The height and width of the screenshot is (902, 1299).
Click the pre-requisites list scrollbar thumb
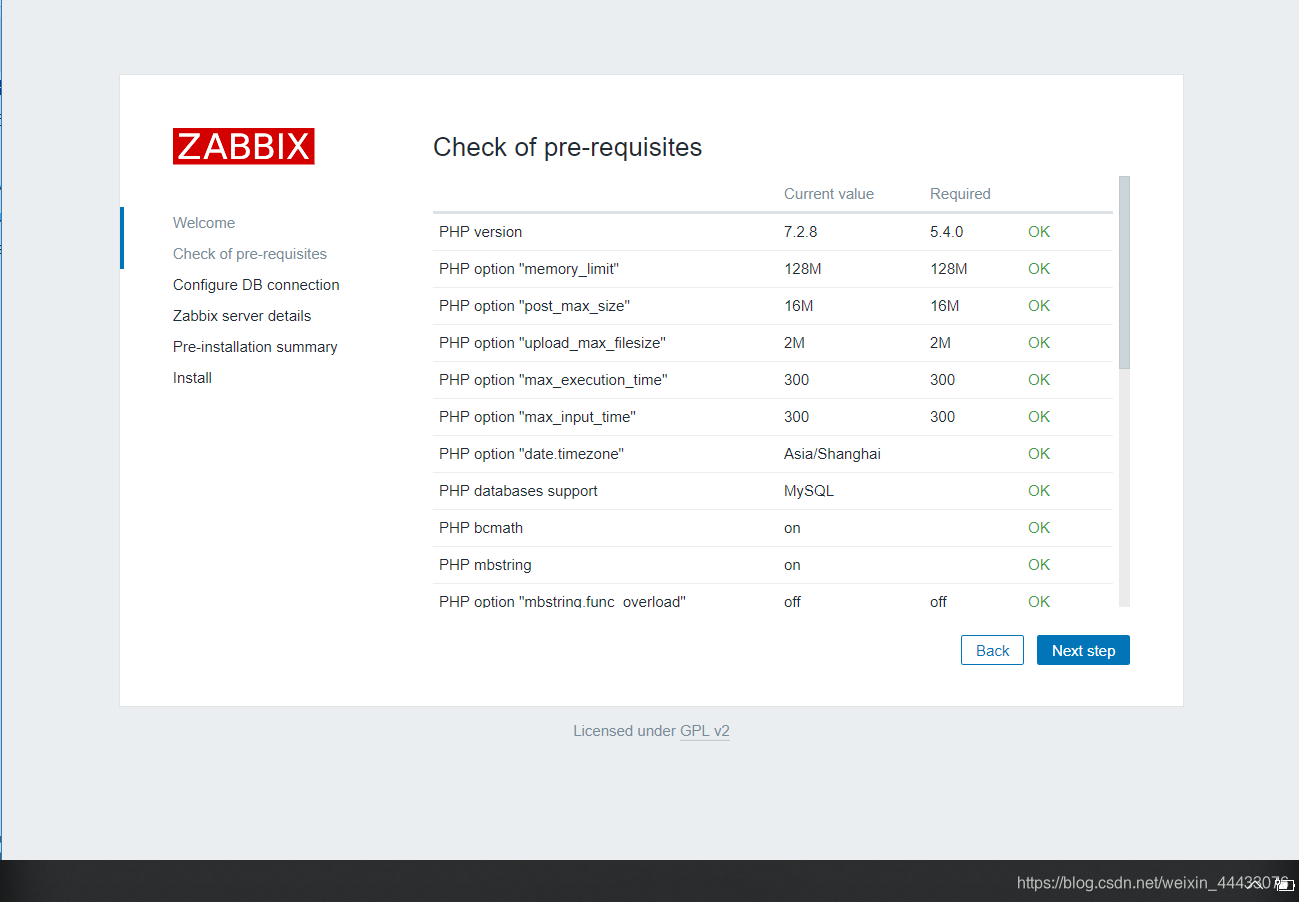click(1124, 272)
